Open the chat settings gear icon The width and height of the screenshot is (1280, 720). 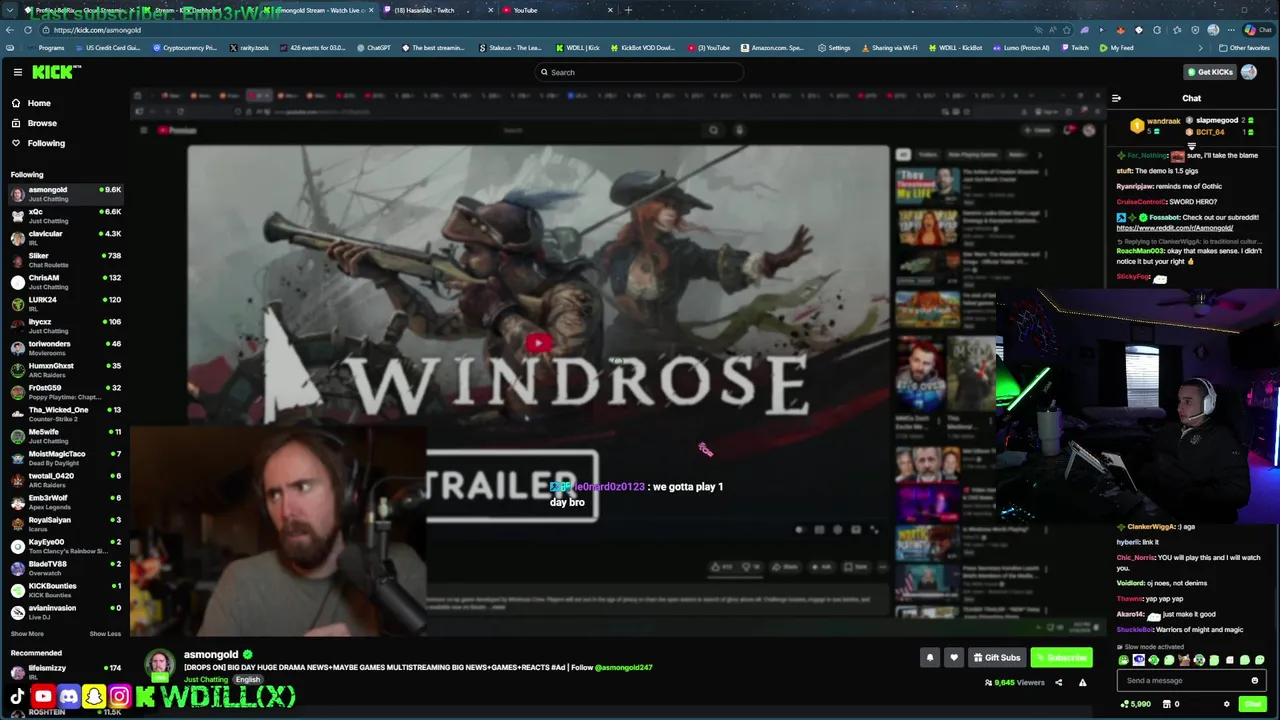point(1227,704)
